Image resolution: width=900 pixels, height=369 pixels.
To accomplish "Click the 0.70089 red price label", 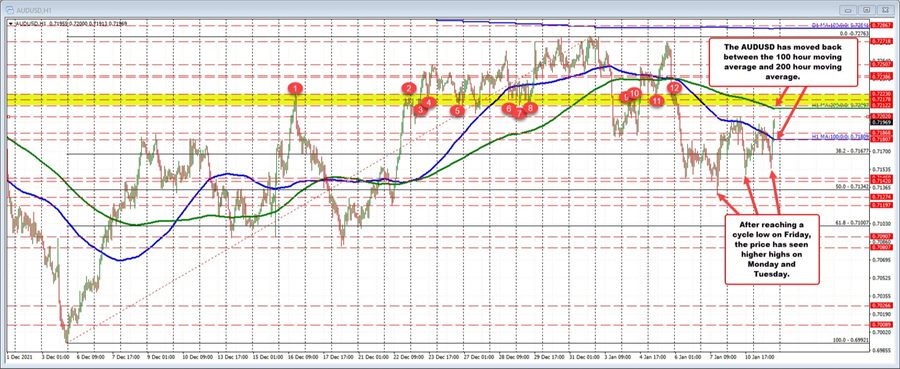I will pos(883,324).
